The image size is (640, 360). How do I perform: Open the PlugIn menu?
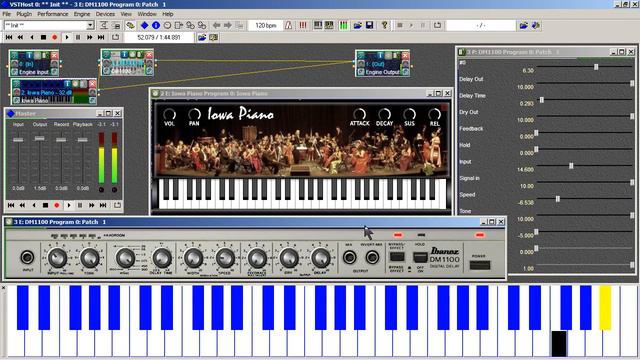click(x=24, y=14)
